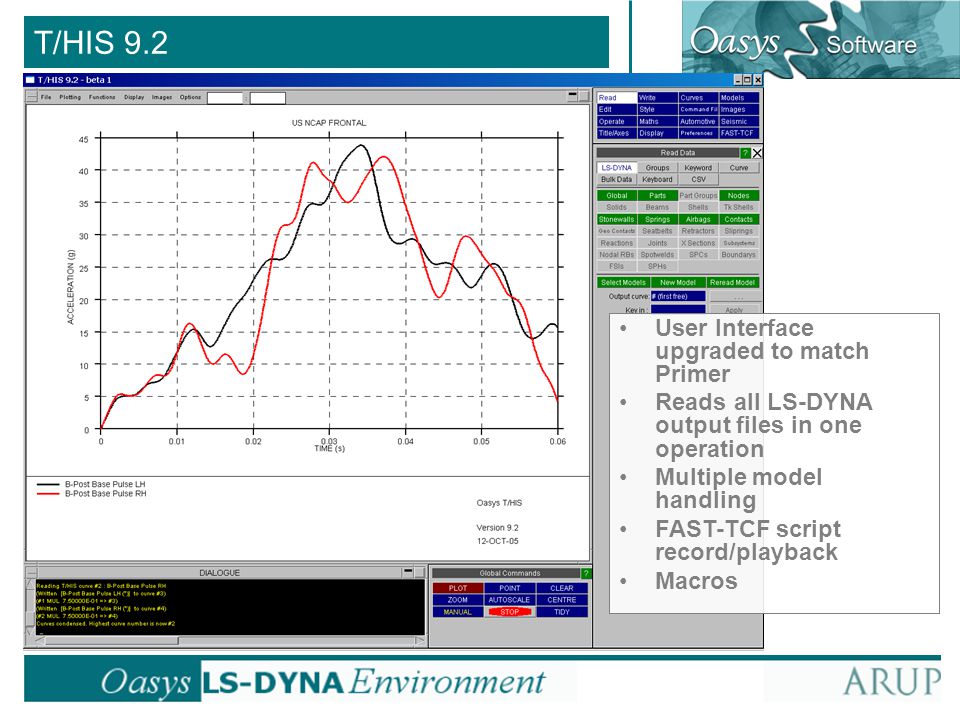Open the Operate tool panel
Screen dimensions: 960x720
[x=617, y=121]
